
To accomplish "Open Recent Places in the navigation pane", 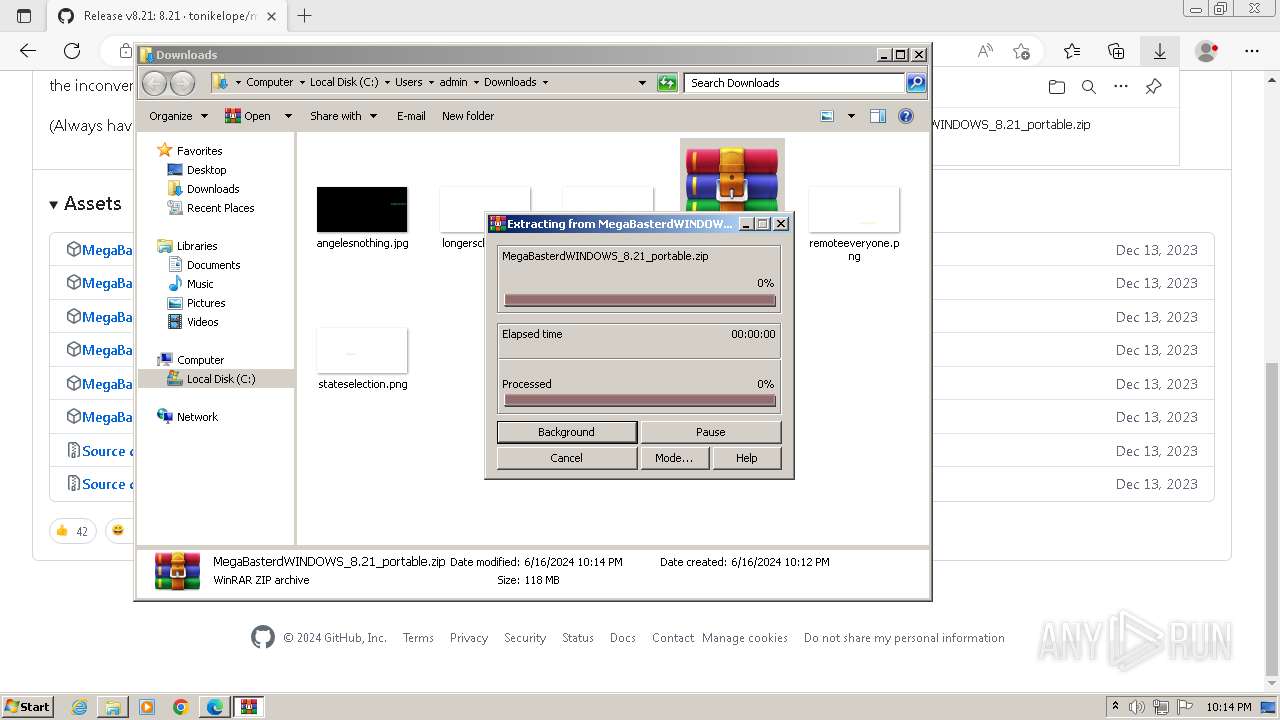I will pyautogui.click(x=220, y=208).
